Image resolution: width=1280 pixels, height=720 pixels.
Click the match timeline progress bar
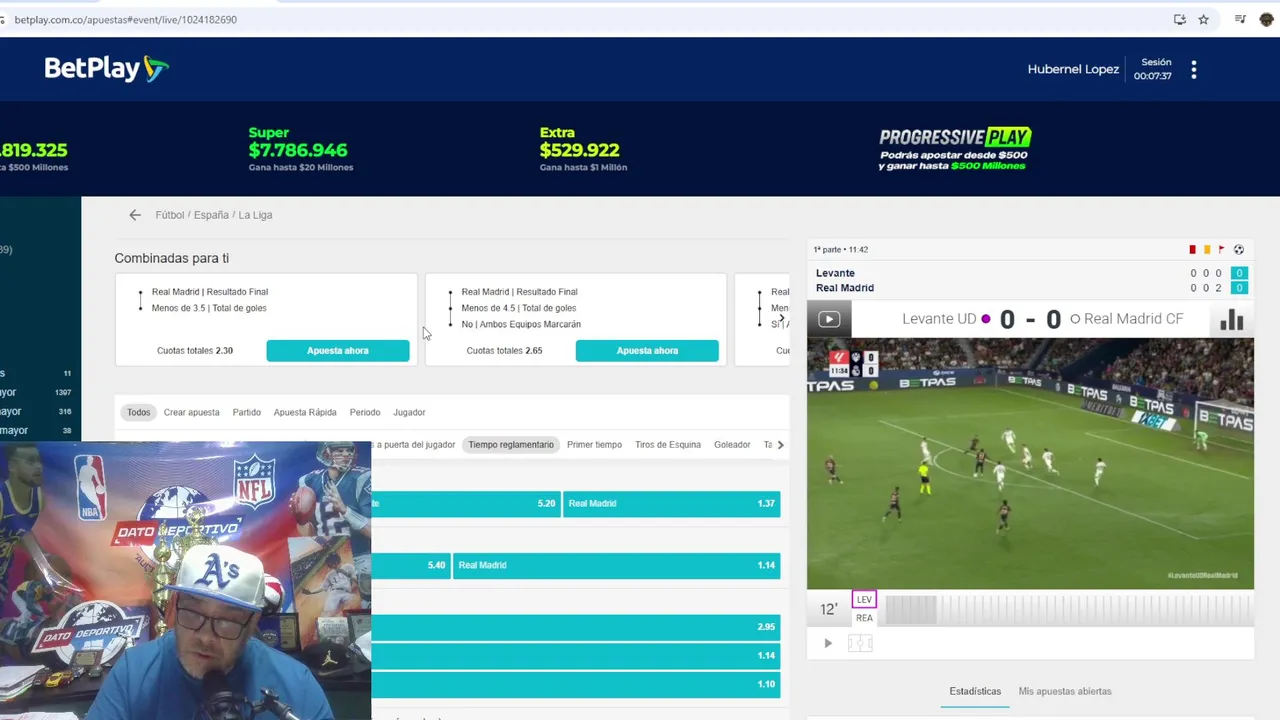click(x=1067, y=609)
